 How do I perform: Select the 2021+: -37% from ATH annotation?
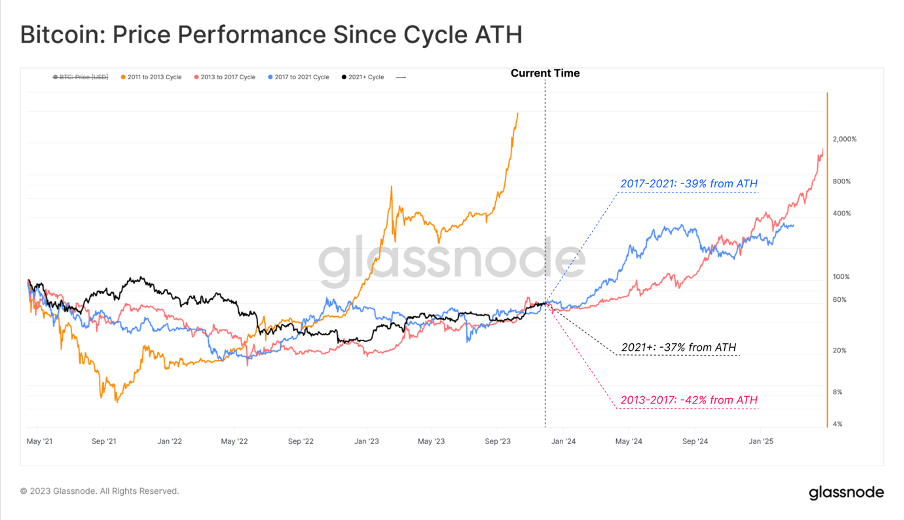click(679, 348)
